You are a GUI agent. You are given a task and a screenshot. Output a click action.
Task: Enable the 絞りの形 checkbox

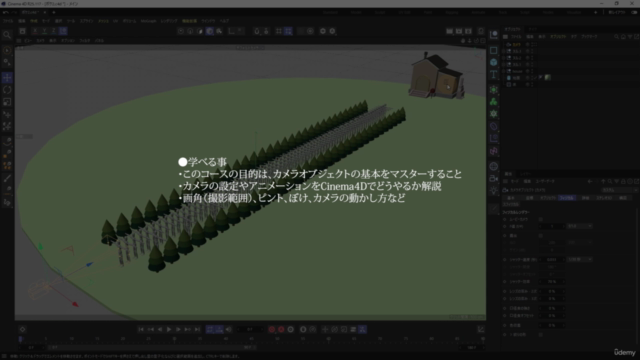point(540,334)
